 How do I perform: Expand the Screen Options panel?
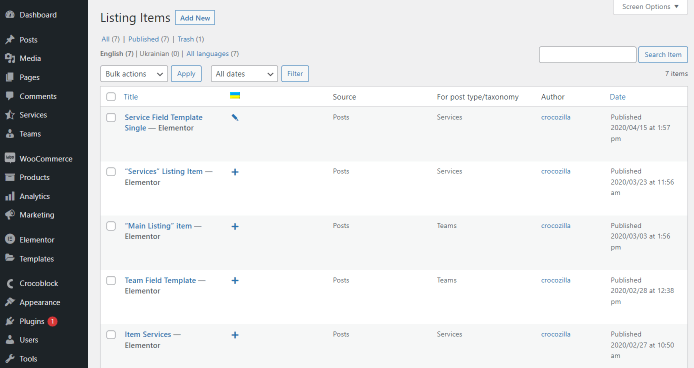650,7
